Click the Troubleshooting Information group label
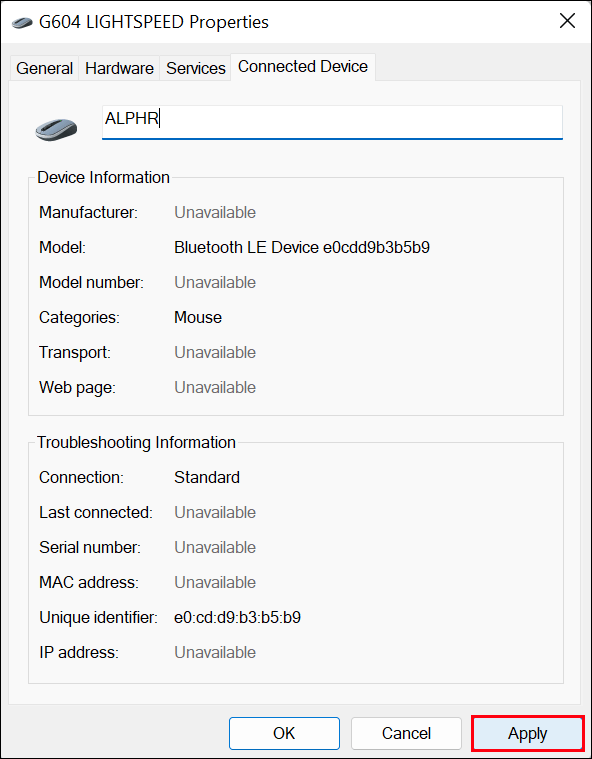 coord(137,442)
